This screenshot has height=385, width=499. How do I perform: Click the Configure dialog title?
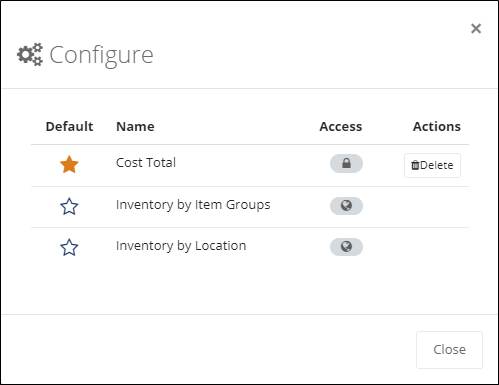coord(101,55)
